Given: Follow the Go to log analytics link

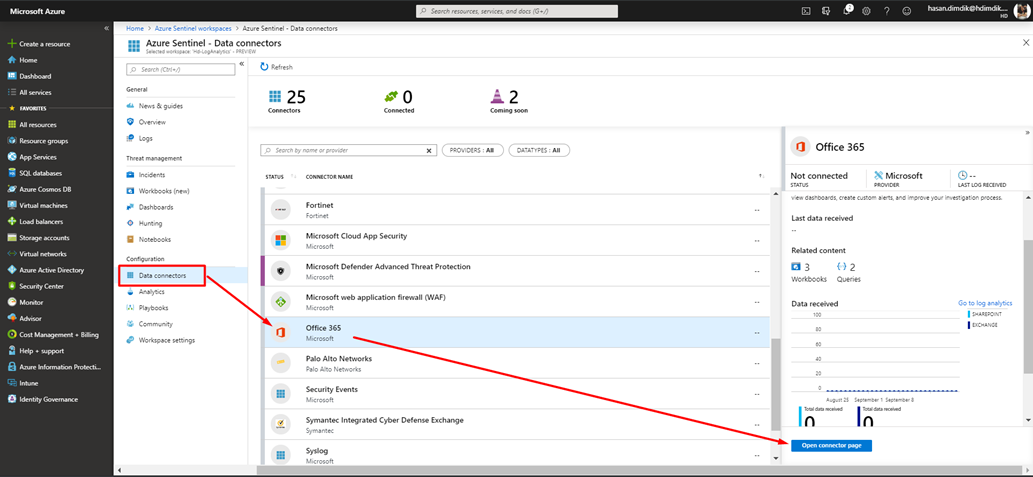Looking at the screenshot, I should [x=985, y=302].
